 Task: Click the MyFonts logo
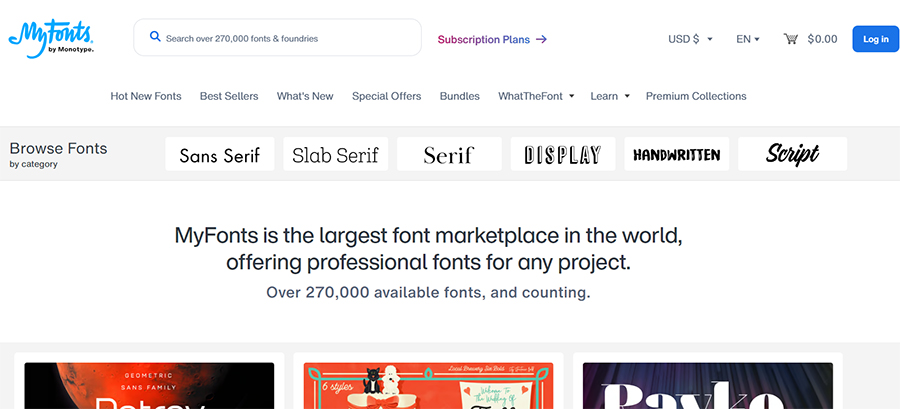coord(51,36)
